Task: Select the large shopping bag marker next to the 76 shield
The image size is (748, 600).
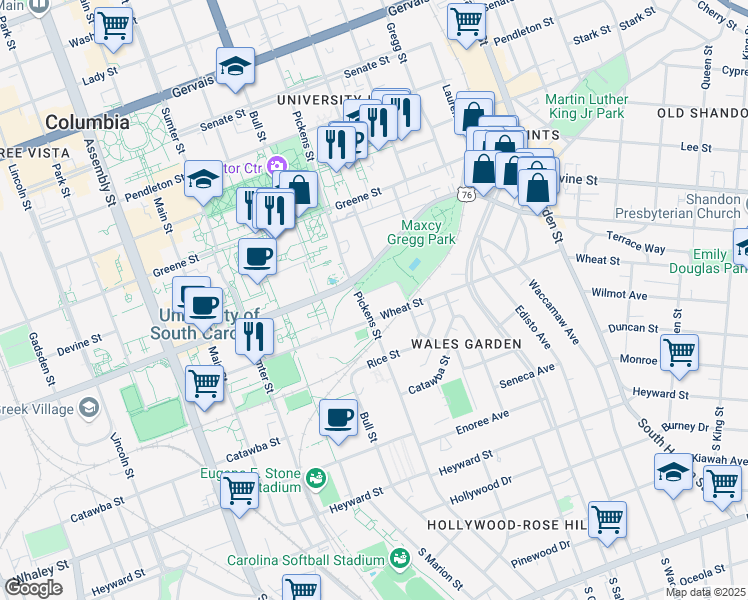Action: (x=483, y=170)
